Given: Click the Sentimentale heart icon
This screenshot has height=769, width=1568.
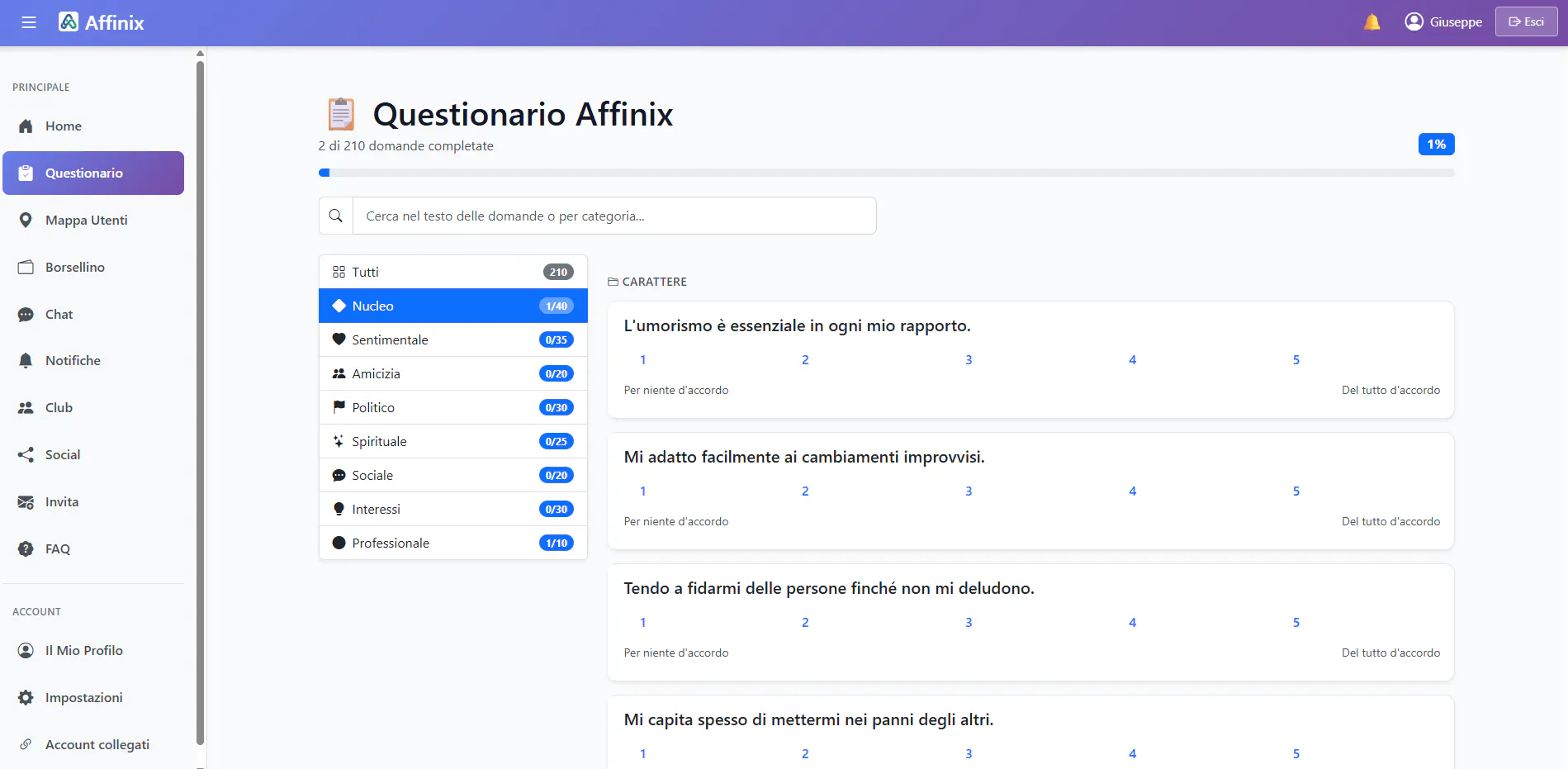Looking at the screenshot, I should pyautogui.click(x=339, y=339).
